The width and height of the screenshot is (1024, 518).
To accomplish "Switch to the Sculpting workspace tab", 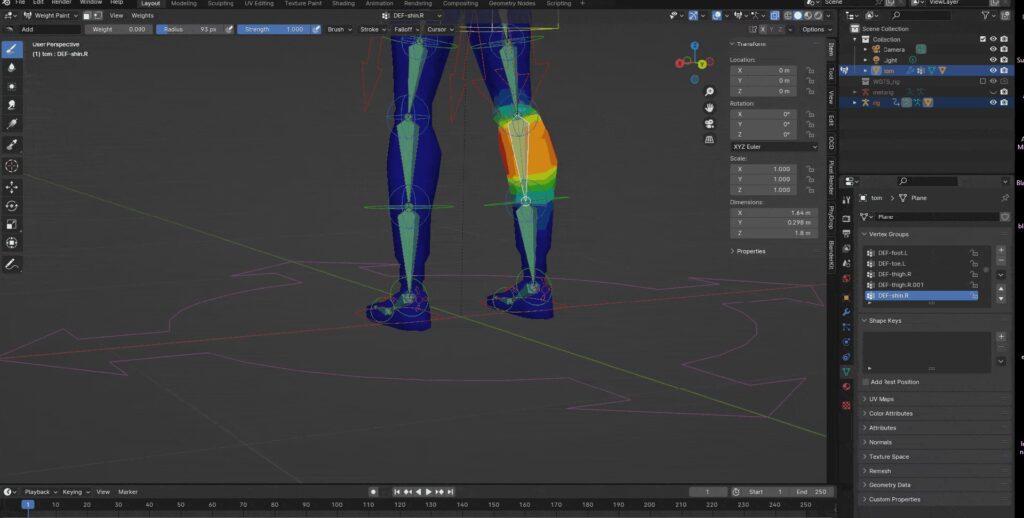I will coord(220,3).
